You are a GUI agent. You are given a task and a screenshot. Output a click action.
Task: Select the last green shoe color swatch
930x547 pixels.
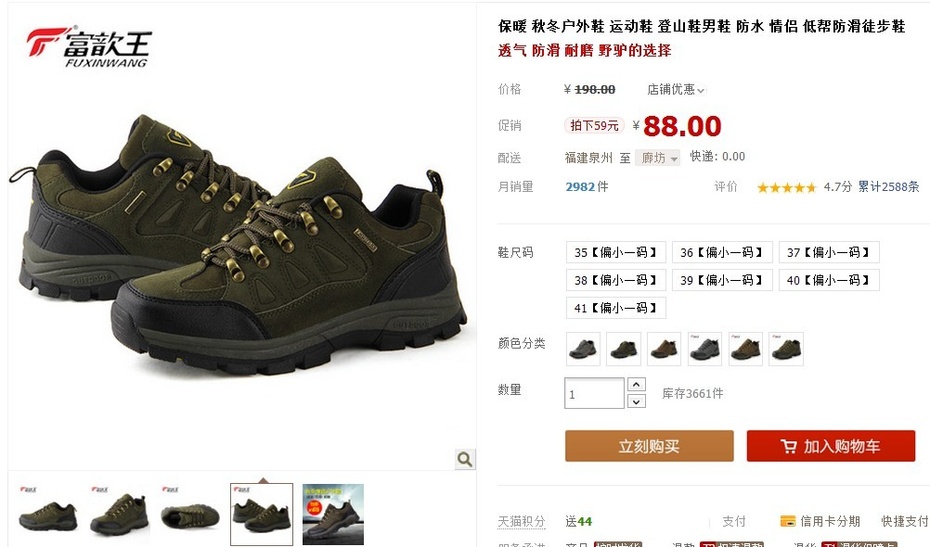tap(786, 349)
